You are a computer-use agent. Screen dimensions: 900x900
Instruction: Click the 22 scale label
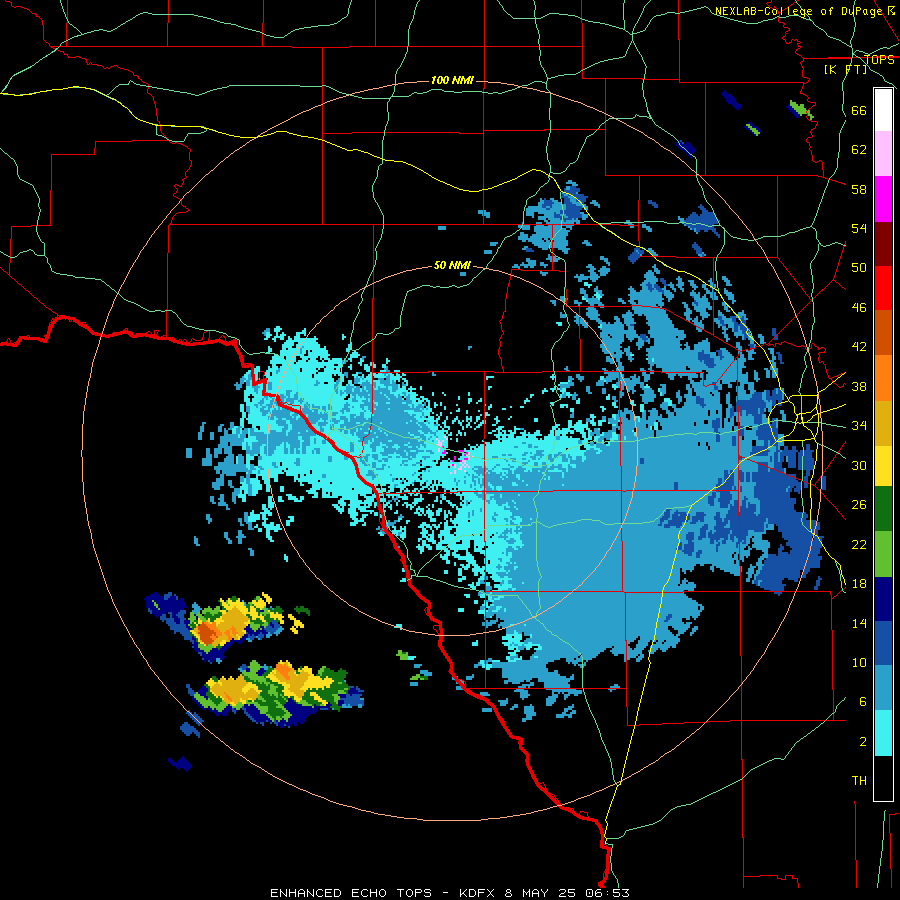pos(859,544)
